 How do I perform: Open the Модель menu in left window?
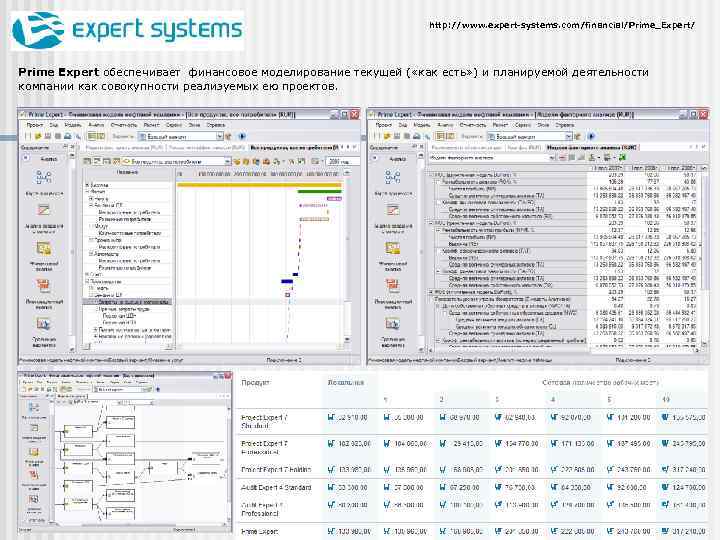[x=73, y=125]
